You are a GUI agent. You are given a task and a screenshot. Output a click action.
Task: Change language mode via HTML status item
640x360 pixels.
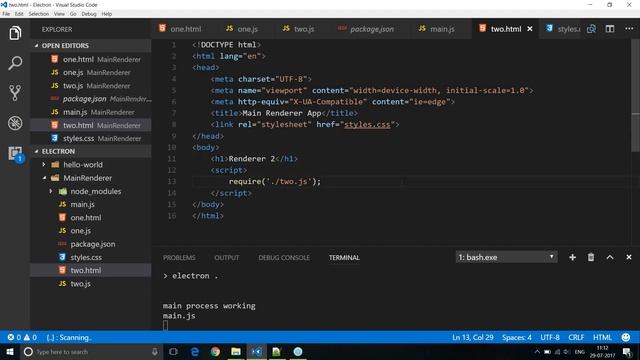[602, 338]
